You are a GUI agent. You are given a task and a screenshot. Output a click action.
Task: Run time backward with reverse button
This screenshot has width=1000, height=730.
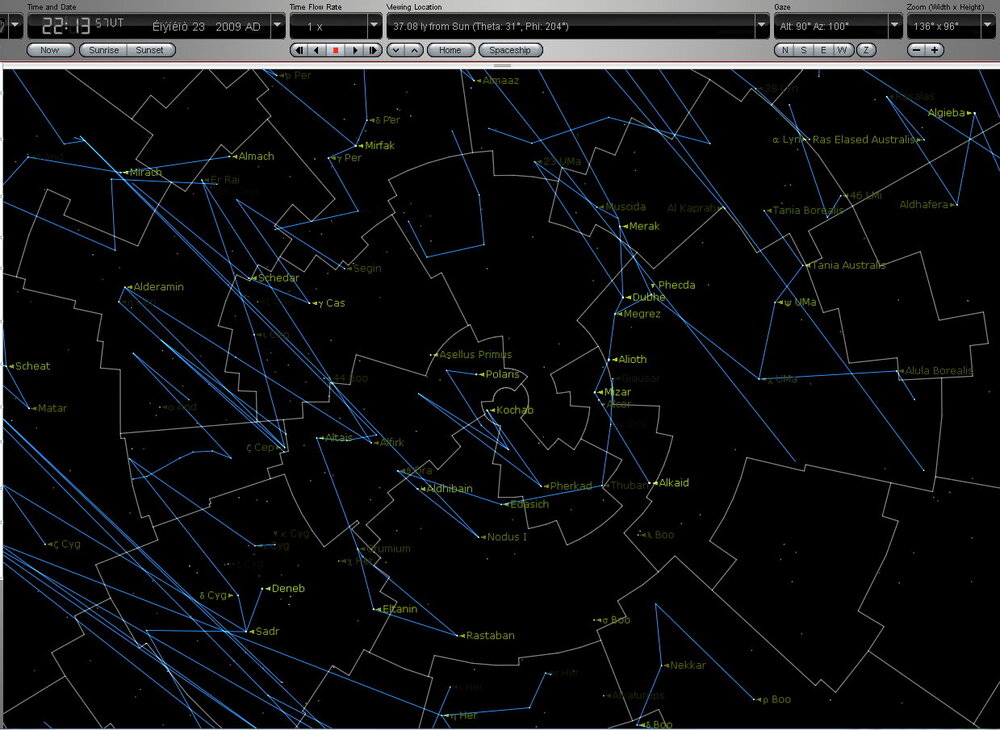[317, 50]
